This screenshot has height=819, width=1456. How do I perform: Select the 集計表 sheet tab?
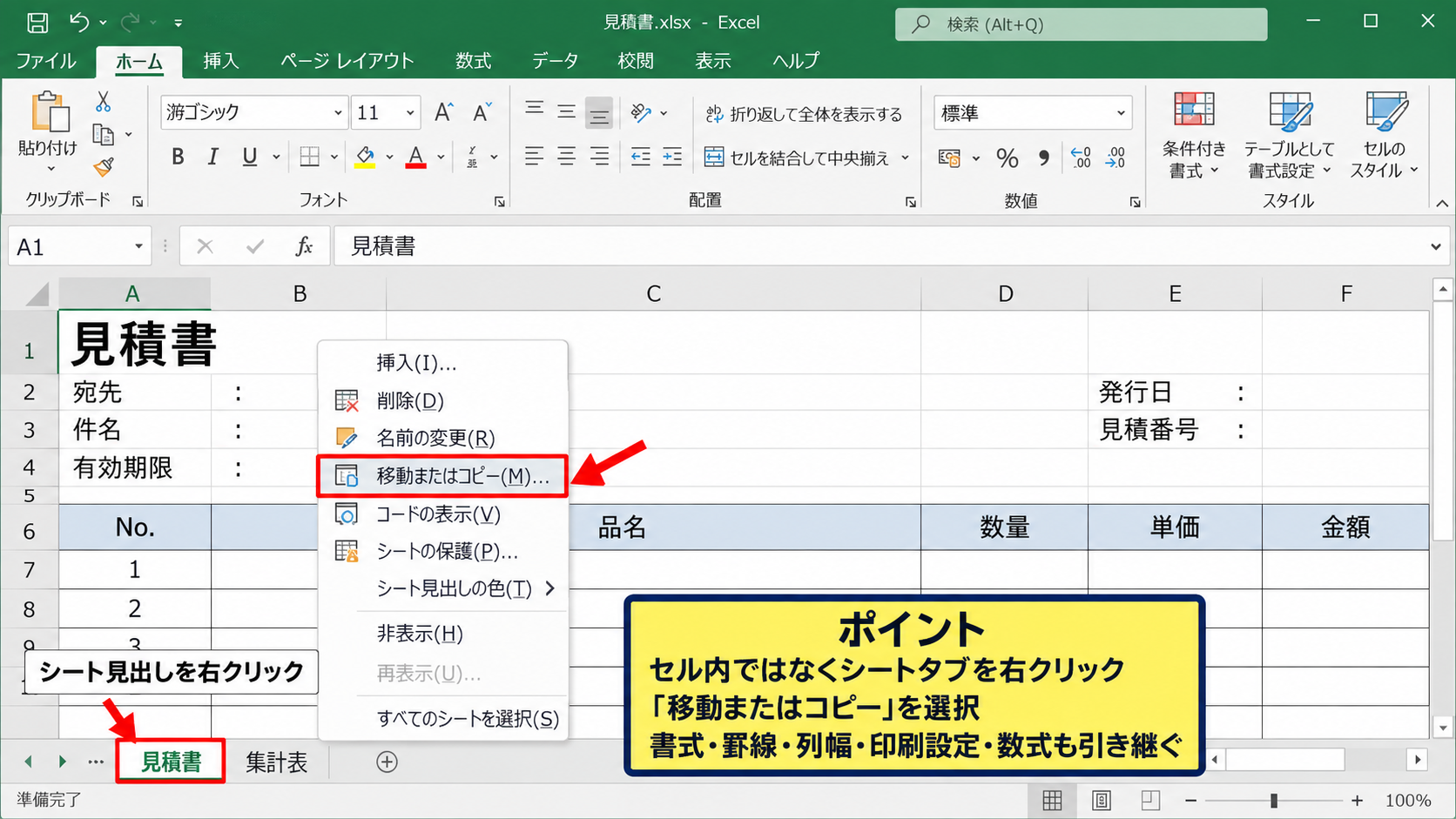tap(277, 762)
